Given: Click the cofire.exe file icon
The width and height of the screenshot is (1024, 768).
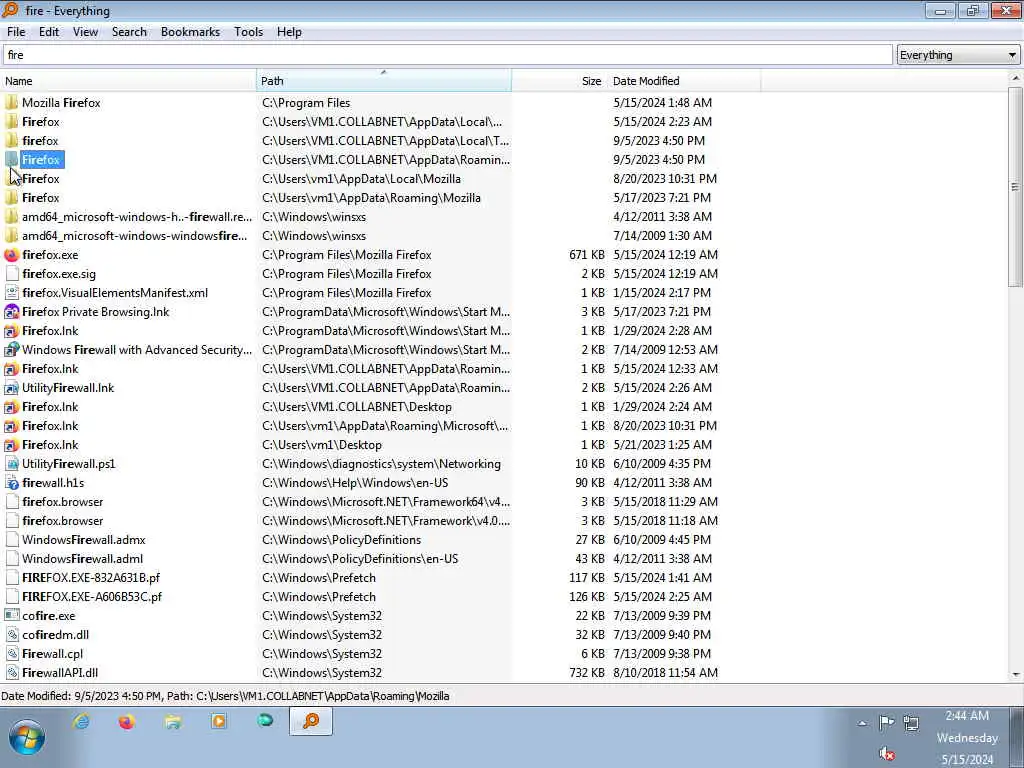Looking at the screenshot, I should click(x=11, y=616).
